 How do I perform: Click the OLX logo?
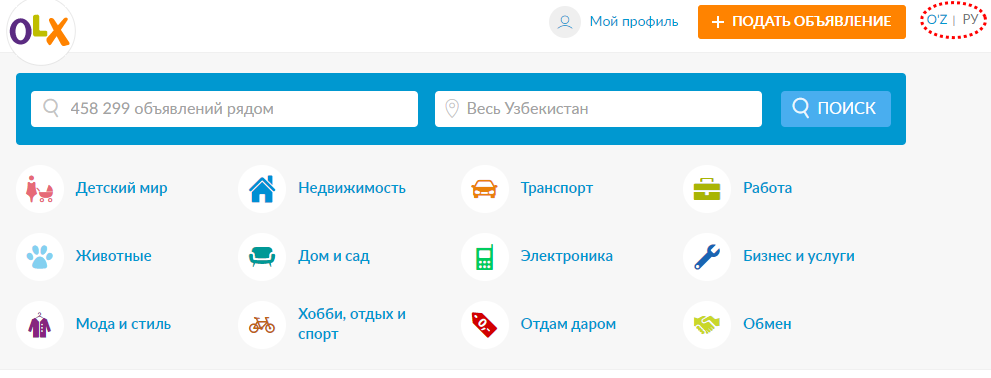[39, 31]
